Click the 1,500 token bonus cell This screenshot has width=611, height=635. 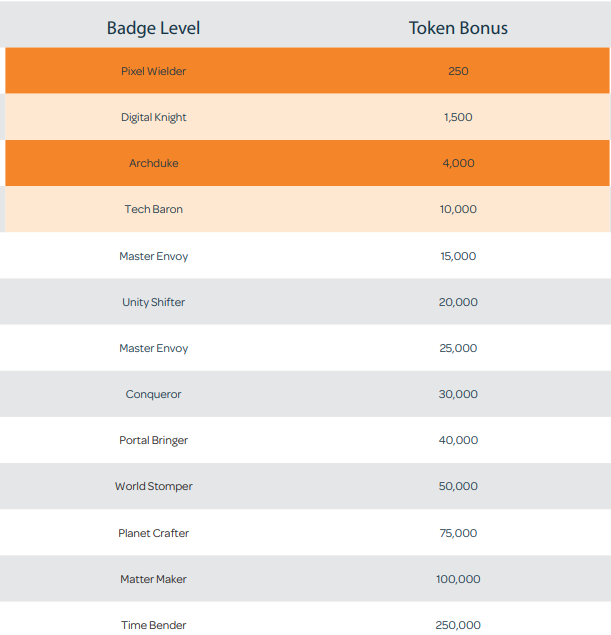pyautogui.click(x=458, y=117)
